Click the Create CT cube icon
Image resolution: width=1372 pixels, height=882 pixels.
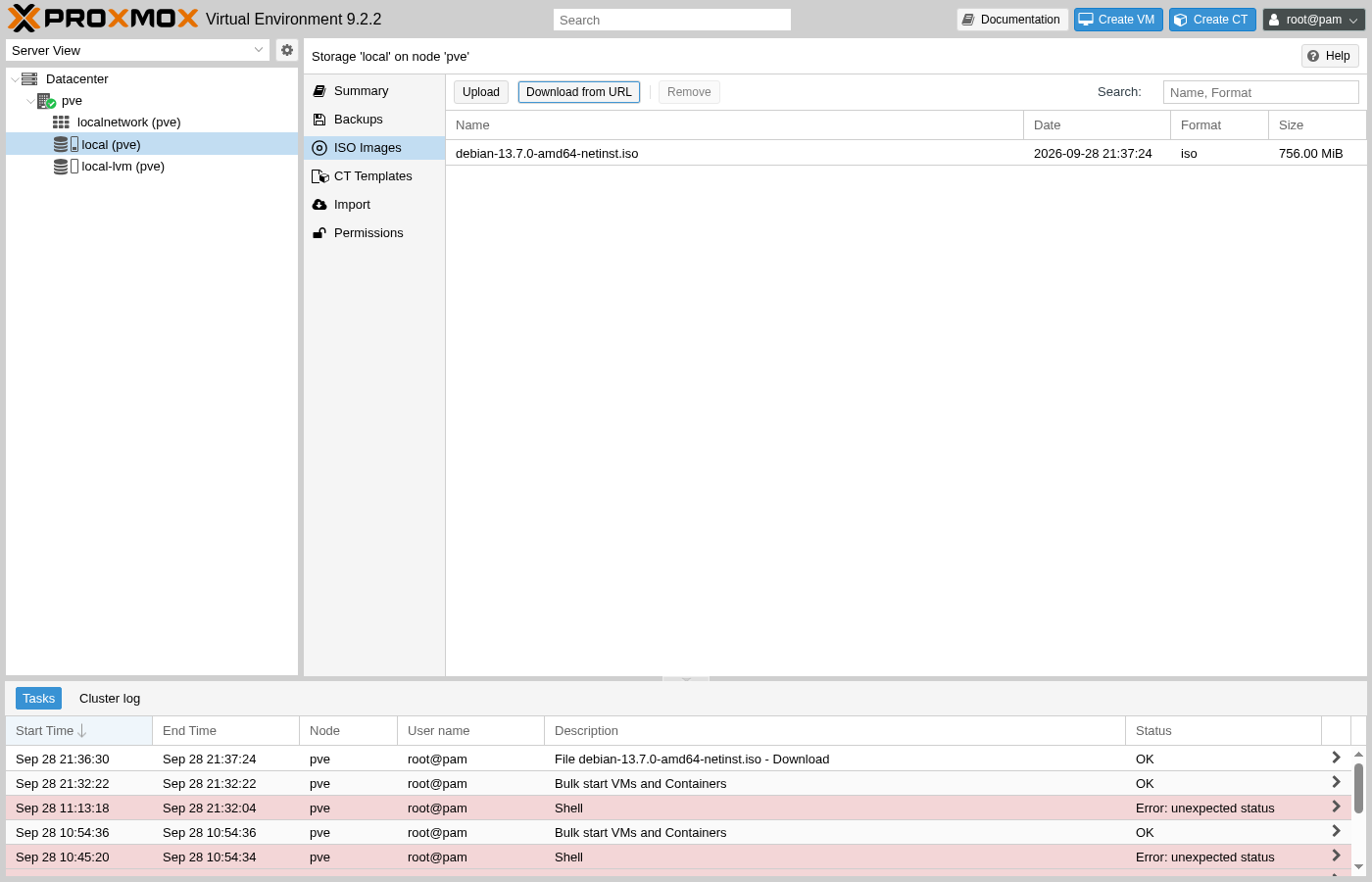tap(1181, 20)
